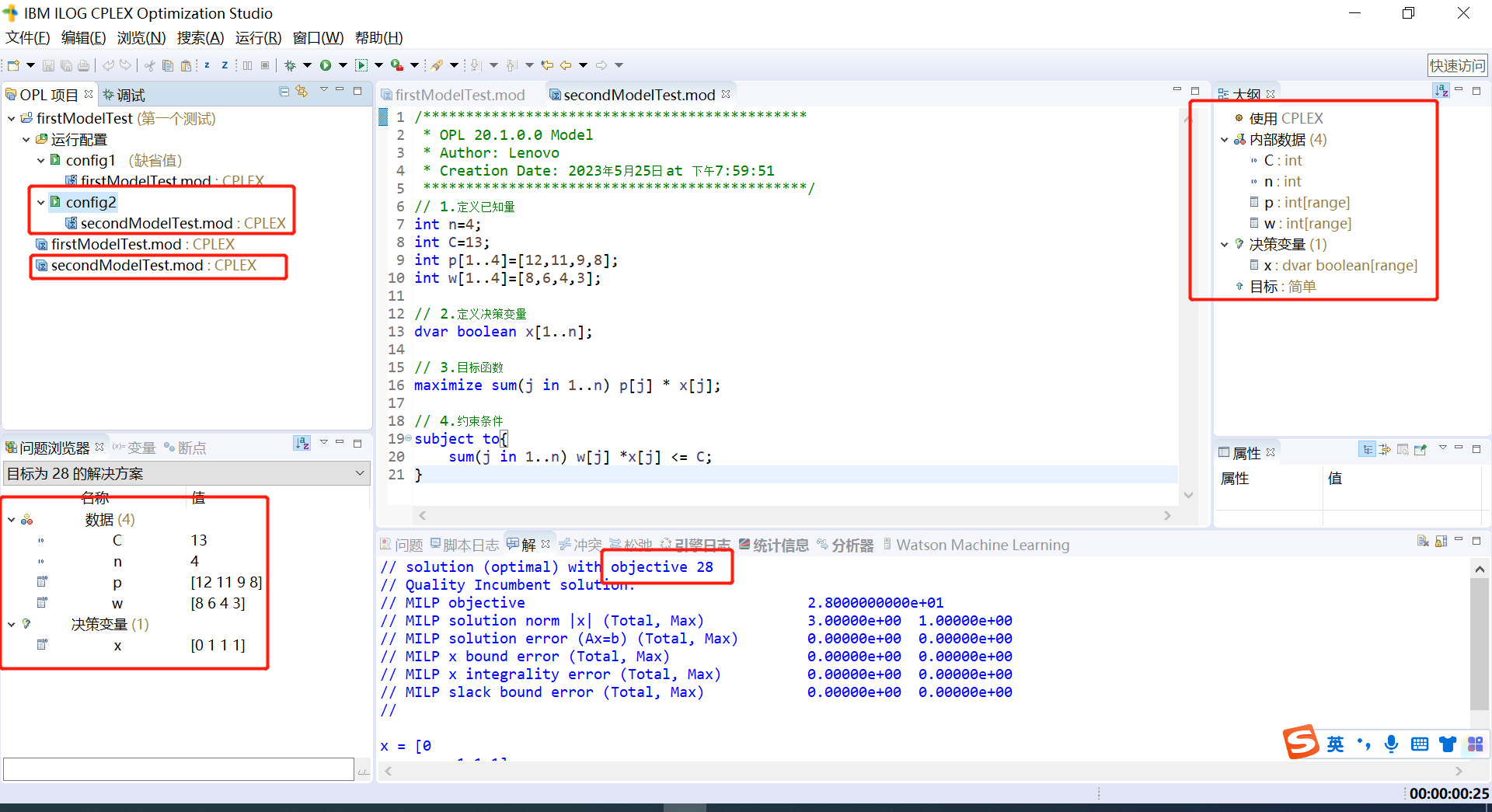
Task: Open the 运行(R) menu
Action: [258, 37]
